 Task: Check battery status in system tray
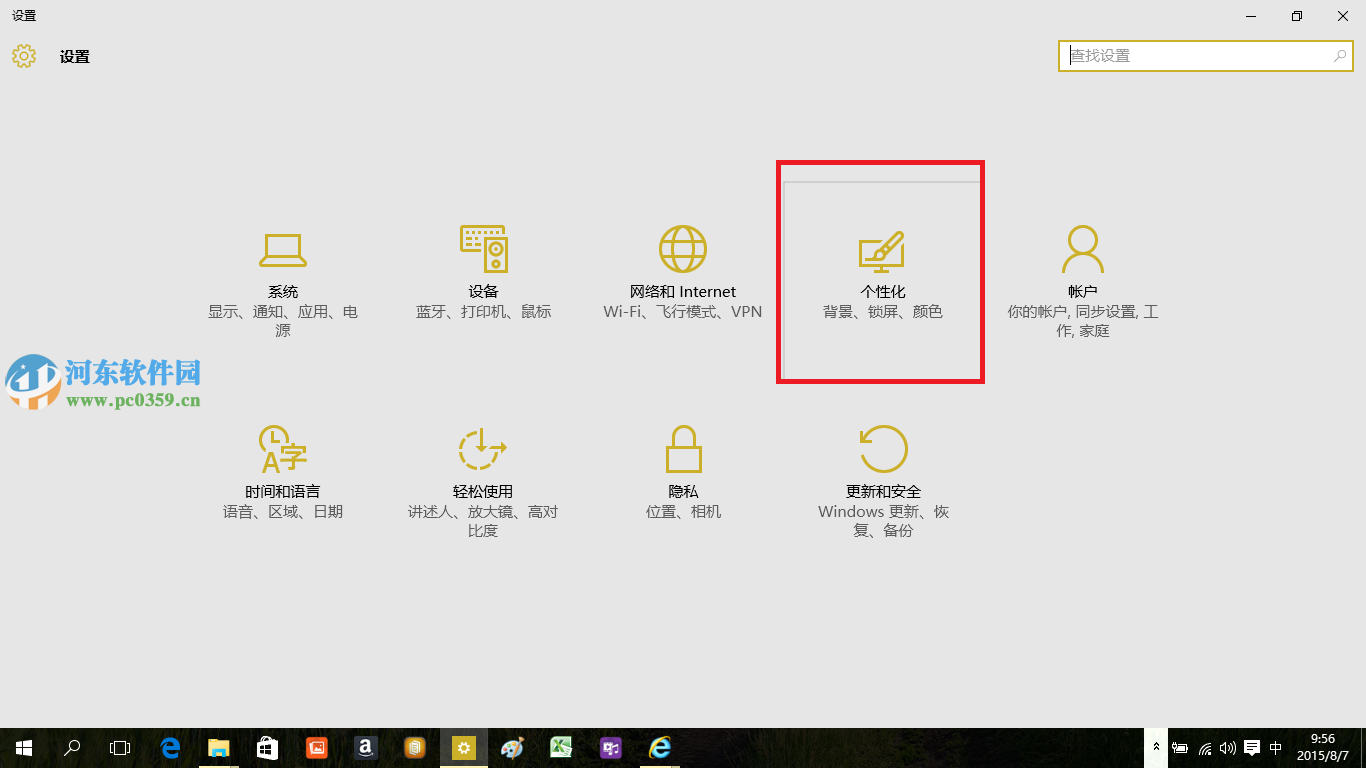pyautogui.click(x=1180, y=747)
